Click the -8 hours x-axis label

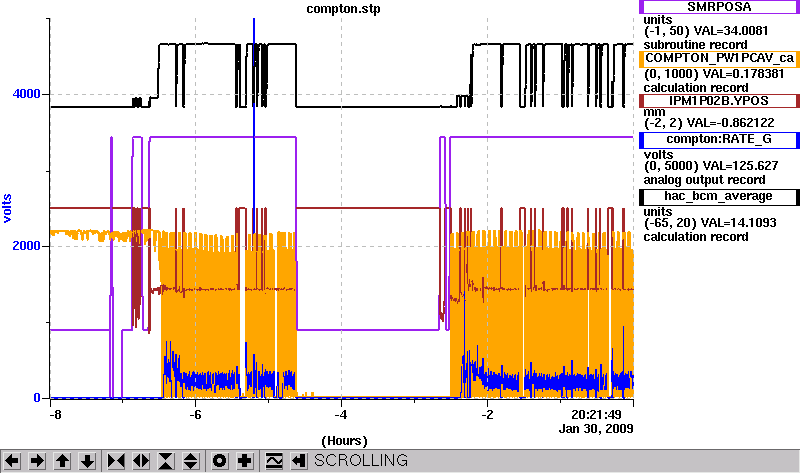click(x=55, y=414)
